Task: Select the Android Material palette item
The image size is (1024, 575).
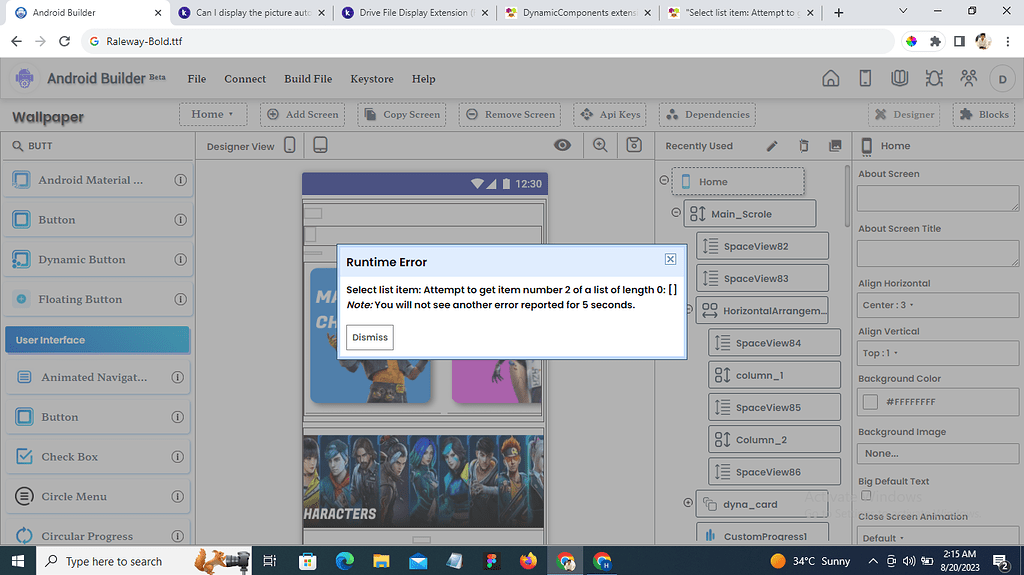Action: 98,180
